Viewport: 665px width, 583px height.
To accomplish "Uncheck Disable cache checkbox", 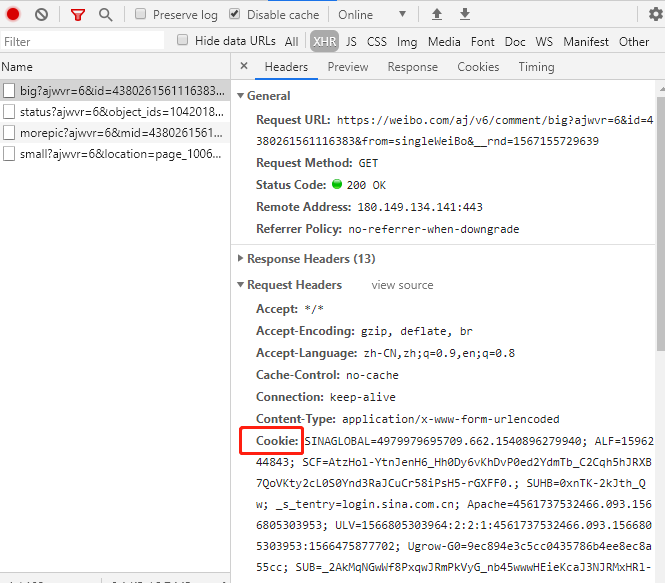I will pos(235,14).
